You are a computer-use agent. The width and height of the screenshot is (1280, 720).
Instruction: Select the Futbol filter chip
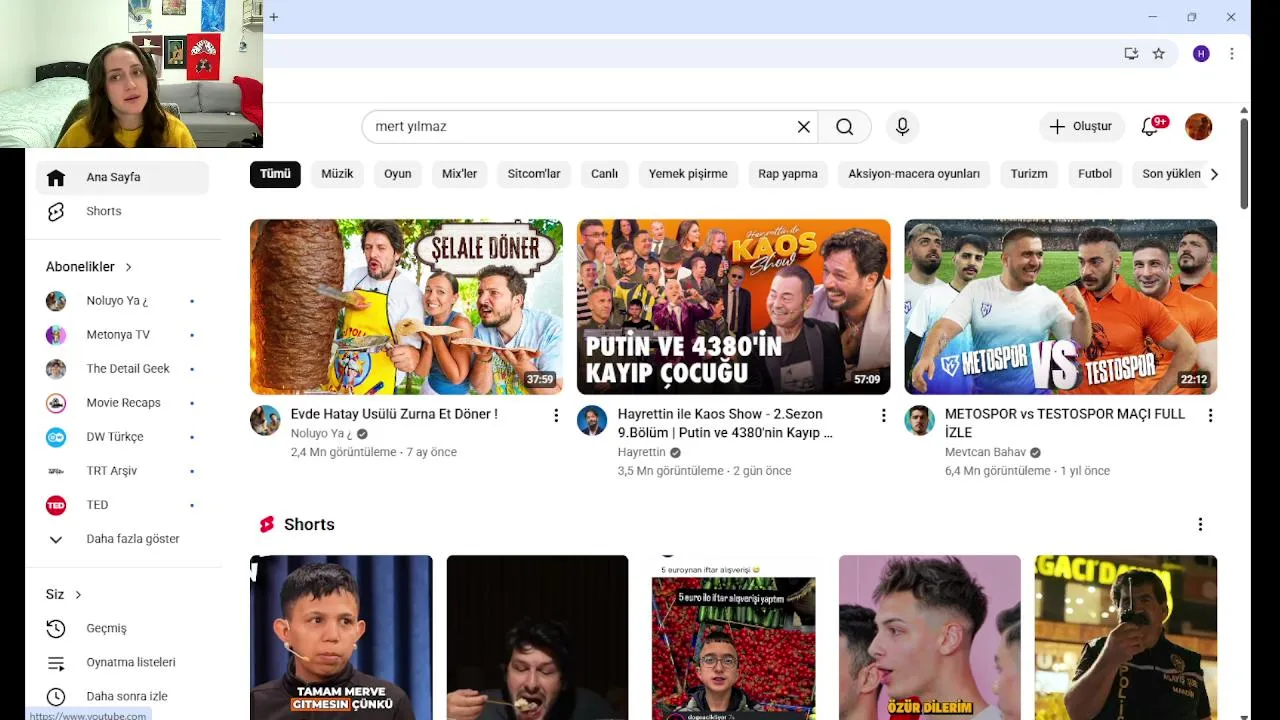click(1095, 174)
